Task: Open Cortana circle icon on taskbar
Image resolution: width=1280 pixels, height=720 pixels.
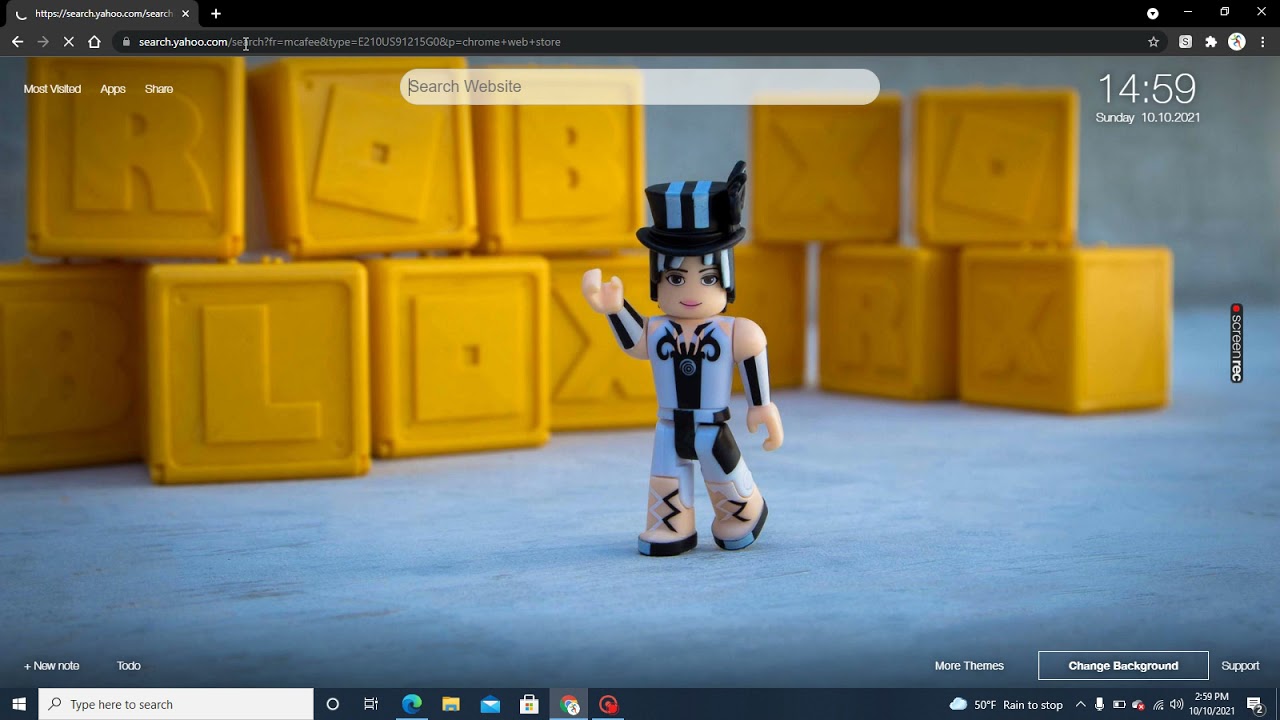Action: [333, 704]
